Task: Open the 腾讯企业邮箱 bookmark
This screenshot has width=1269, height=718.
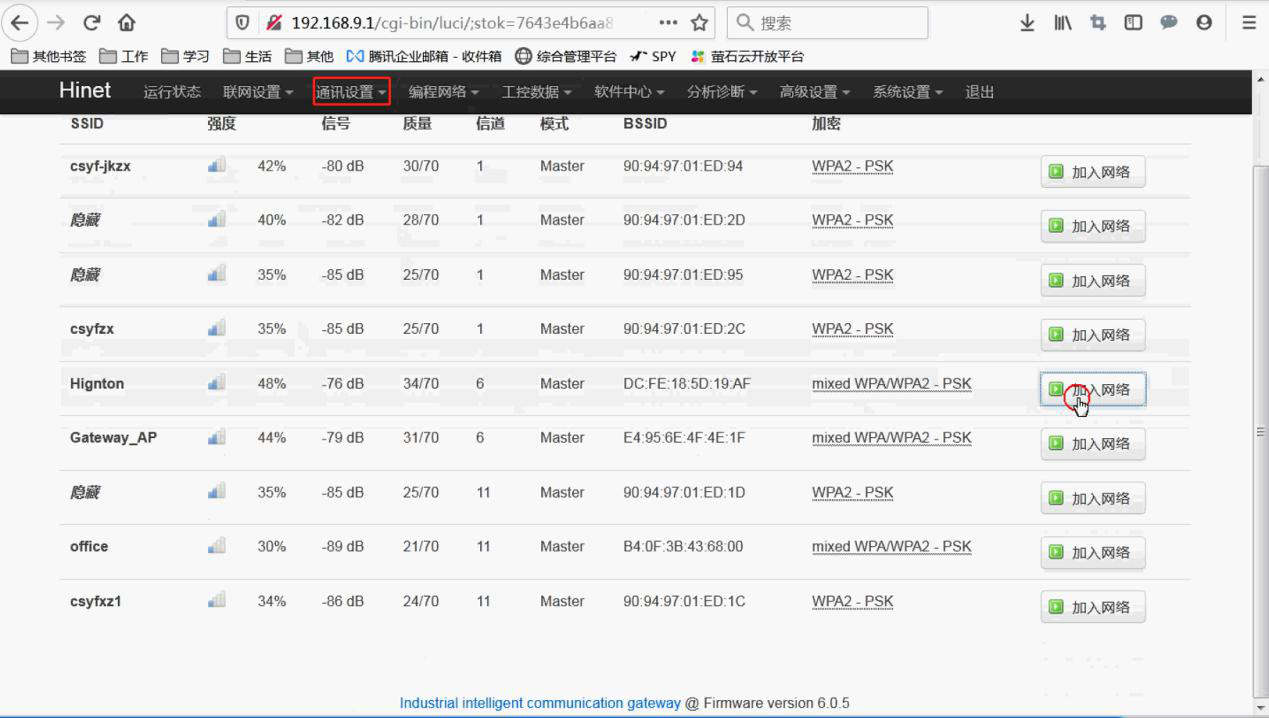Action: tap(424, 56)
